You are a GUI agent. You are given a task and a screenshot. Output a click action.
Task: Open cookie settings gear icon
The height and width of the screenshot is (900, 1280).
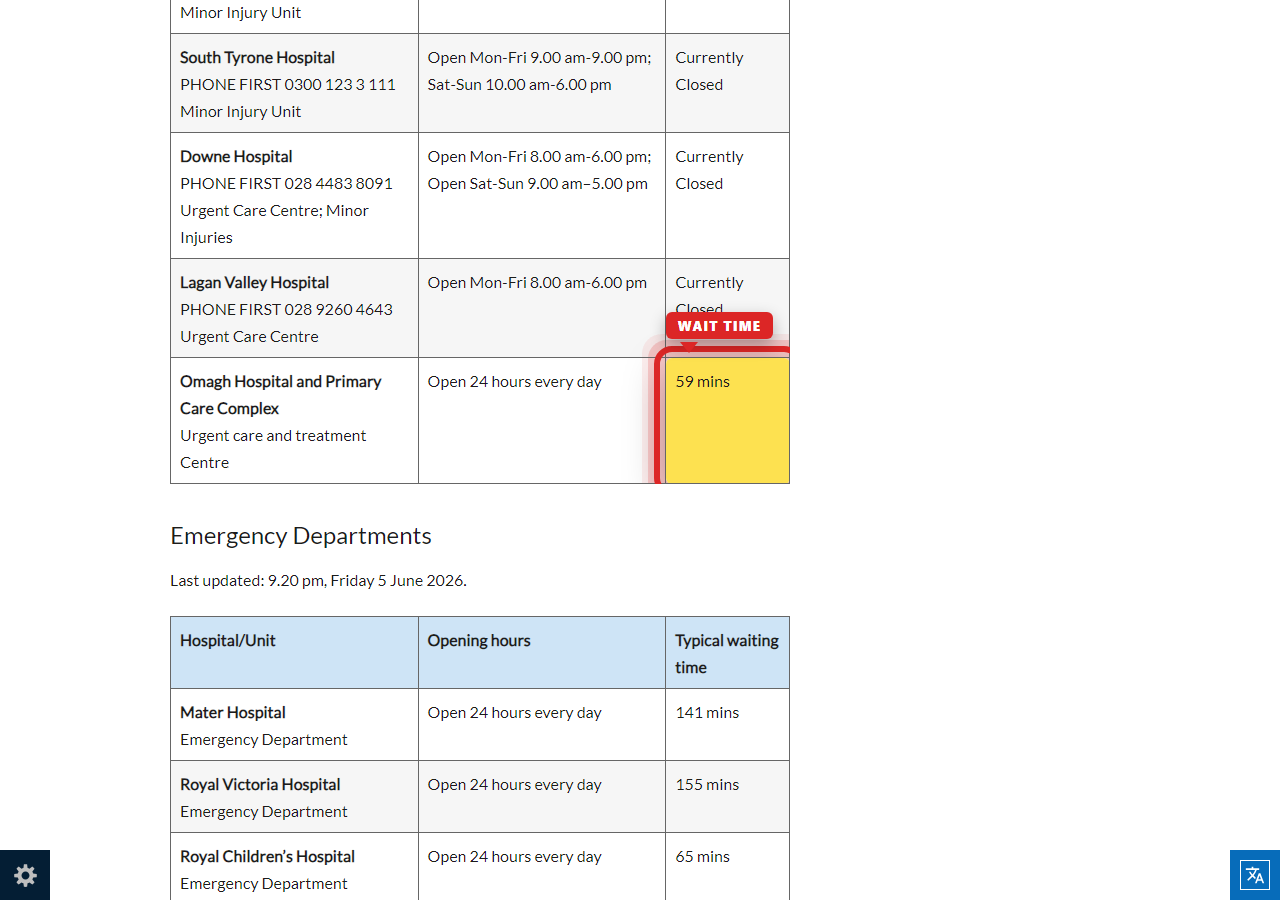[25, 875]
